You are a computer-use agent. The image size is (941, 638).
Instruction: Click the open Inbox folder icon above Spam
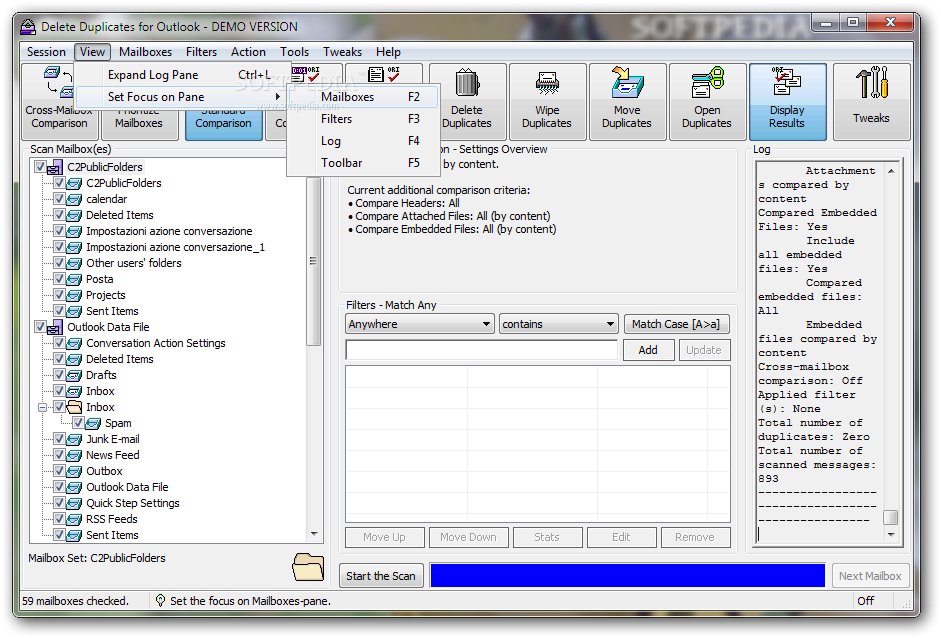74,407
